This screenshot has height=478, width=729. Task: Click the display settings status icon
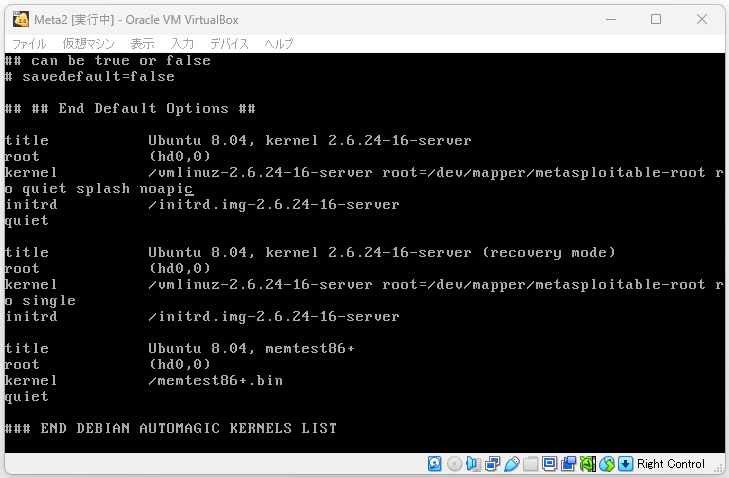(549, 464)
